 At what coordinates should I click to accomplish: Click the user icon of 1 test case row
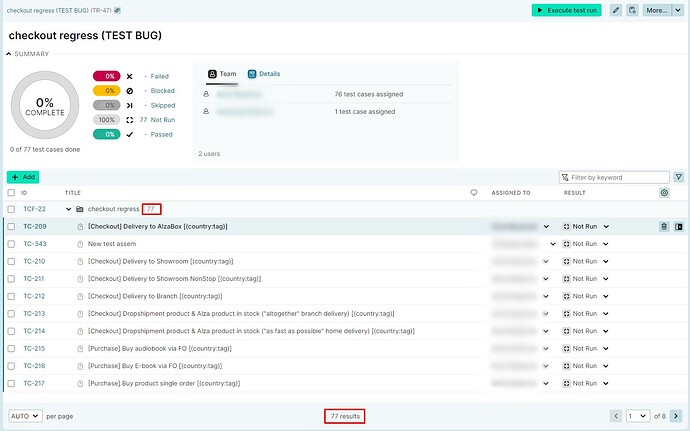point(206,111)
